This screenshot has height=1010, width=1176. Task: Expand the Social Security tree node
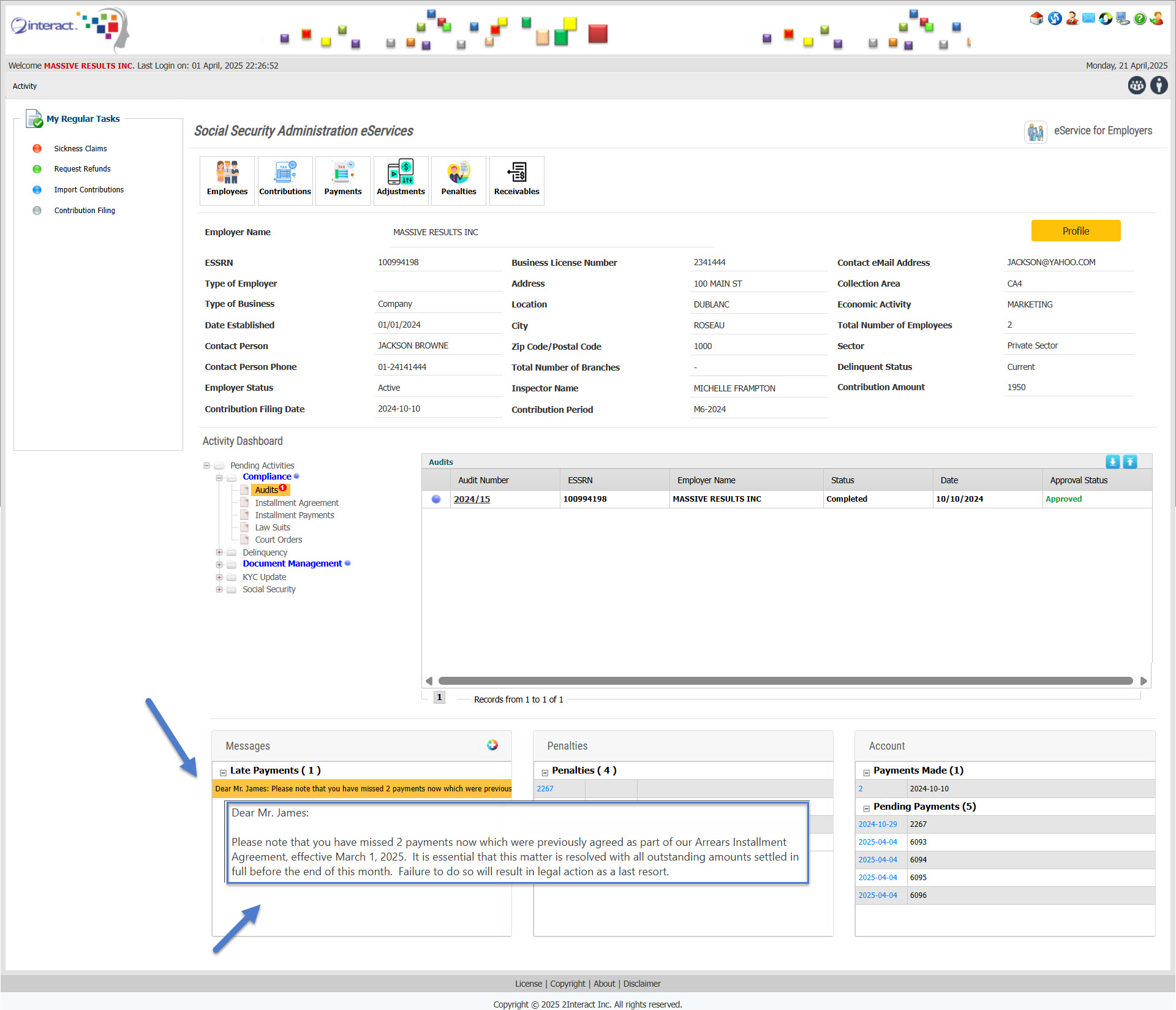coord(219,589)
